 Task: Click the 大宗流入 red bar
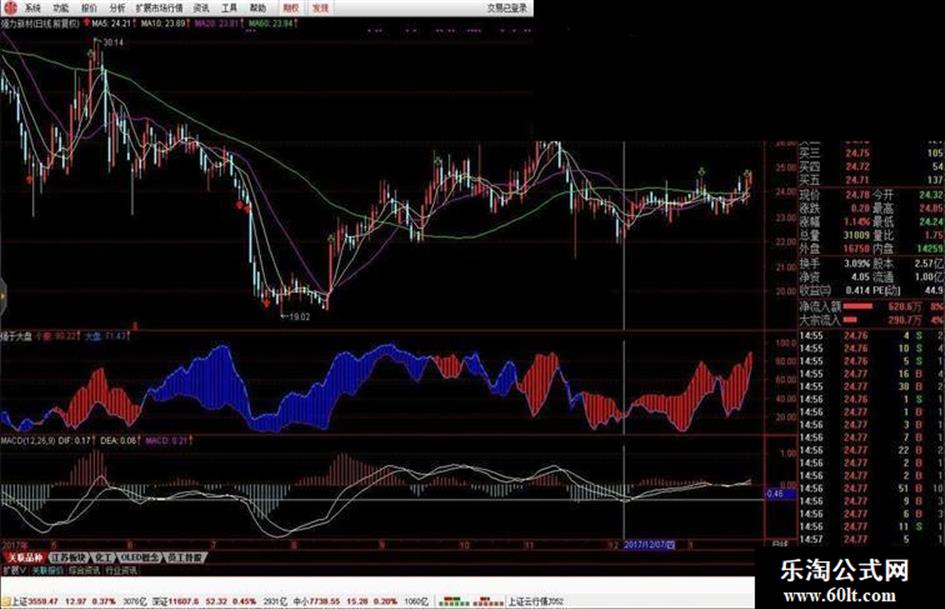pos(850,320)
